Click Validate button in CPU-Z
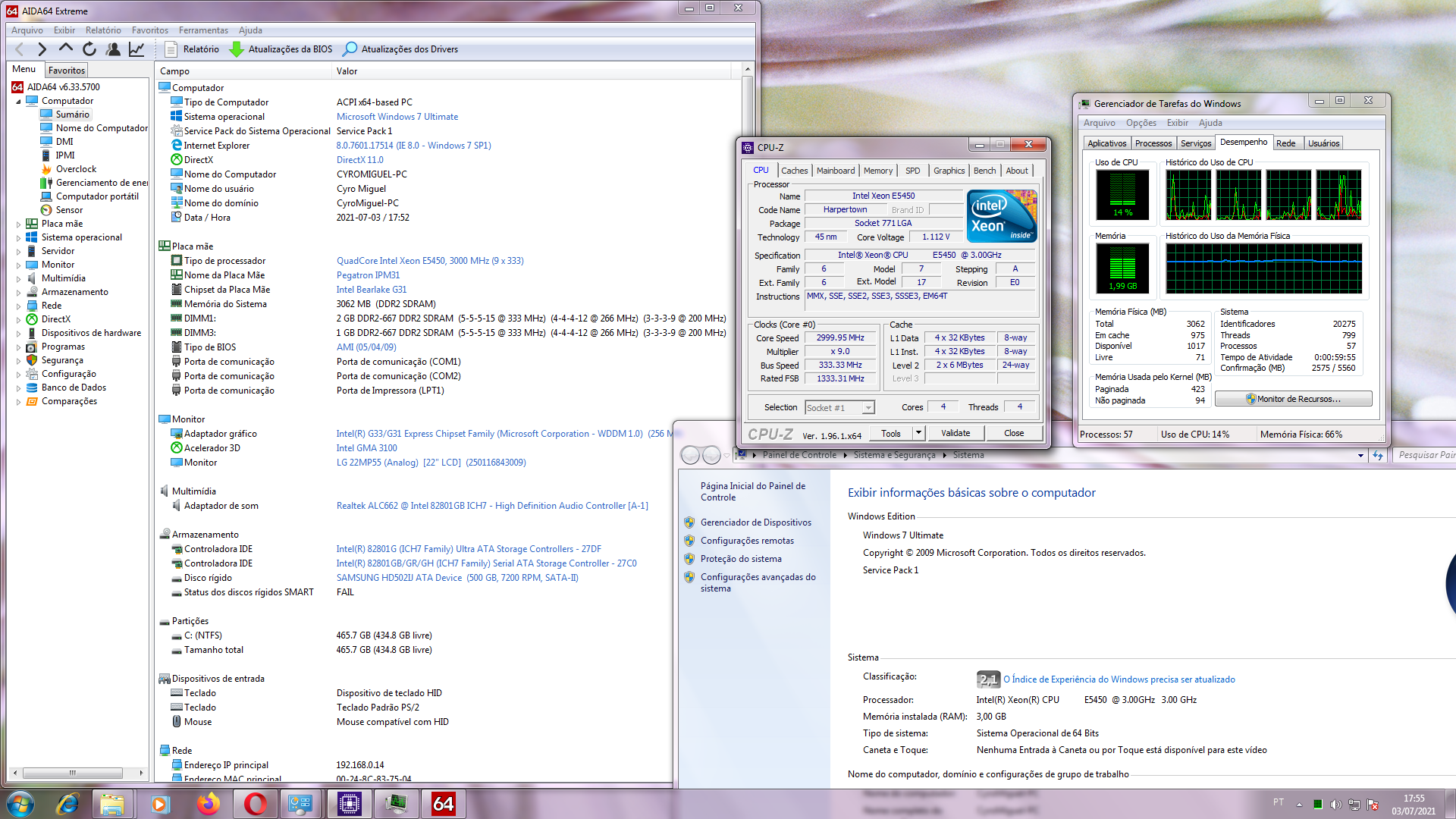The image size is (1456, 819). (x=955, y=433)
